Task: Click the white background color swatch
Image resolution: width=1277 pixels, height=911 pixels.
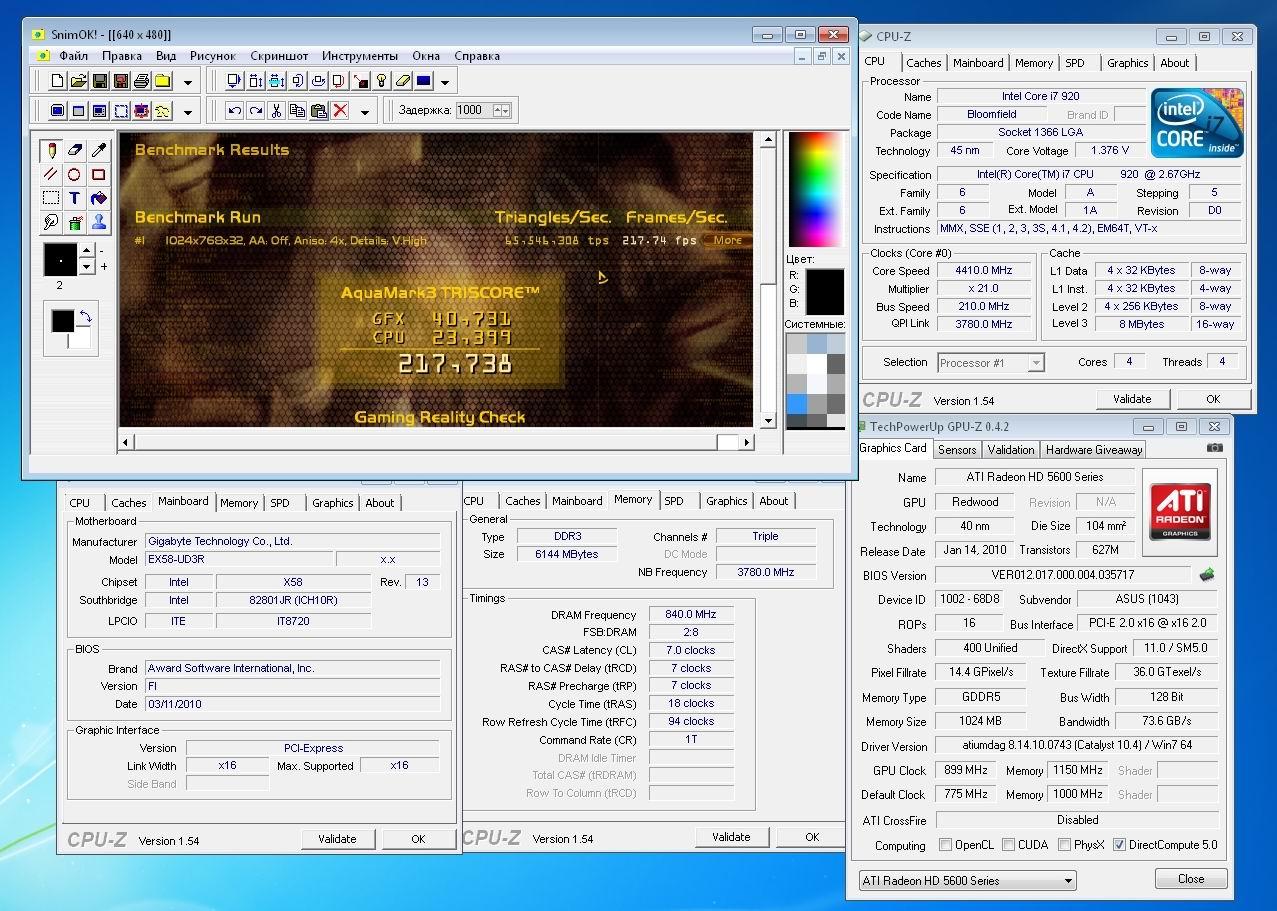Action: pos(80,340)
